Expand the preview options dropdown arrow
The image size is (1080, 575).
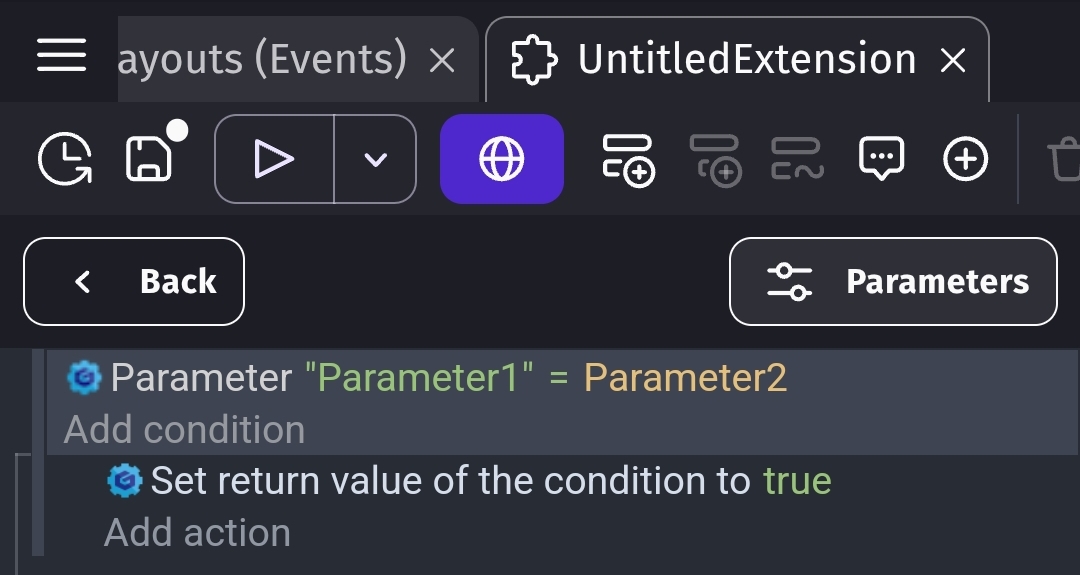(375, 159)
